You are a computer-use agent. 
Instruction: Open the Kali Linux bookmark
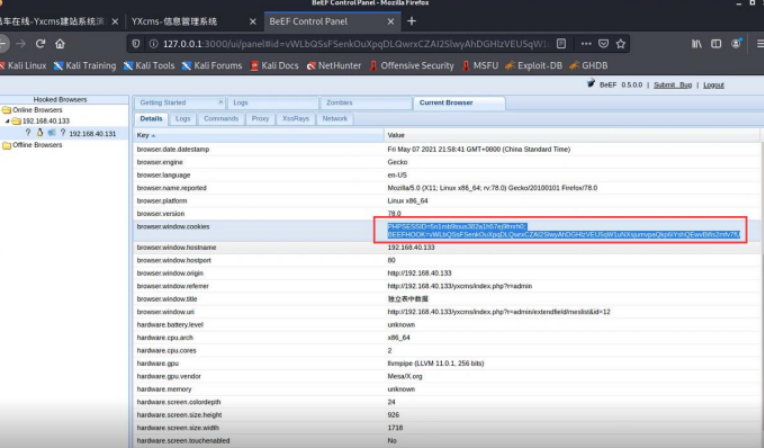[x=23, y=66]
